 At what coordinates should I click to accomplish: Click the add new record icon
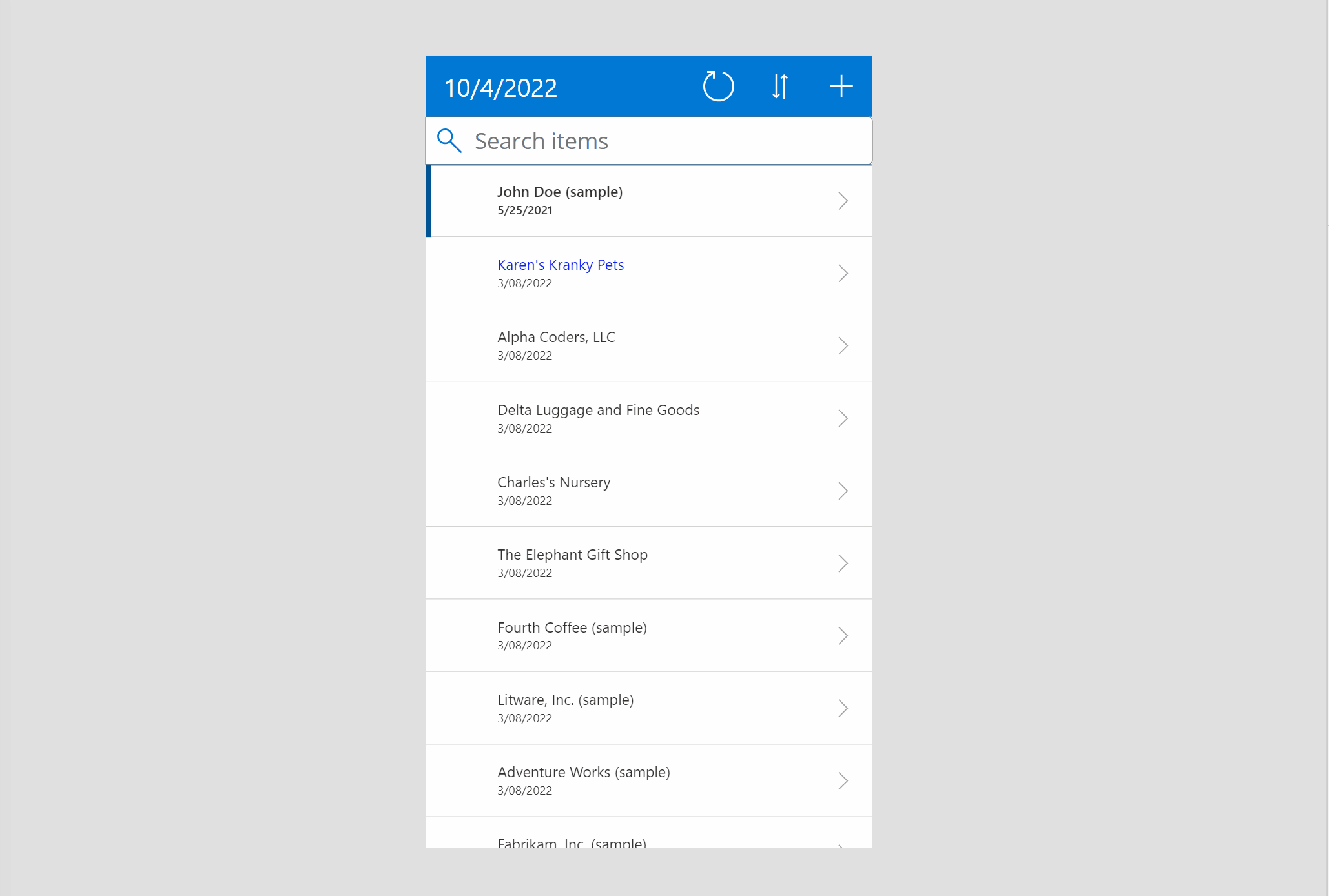pos(841,86)
